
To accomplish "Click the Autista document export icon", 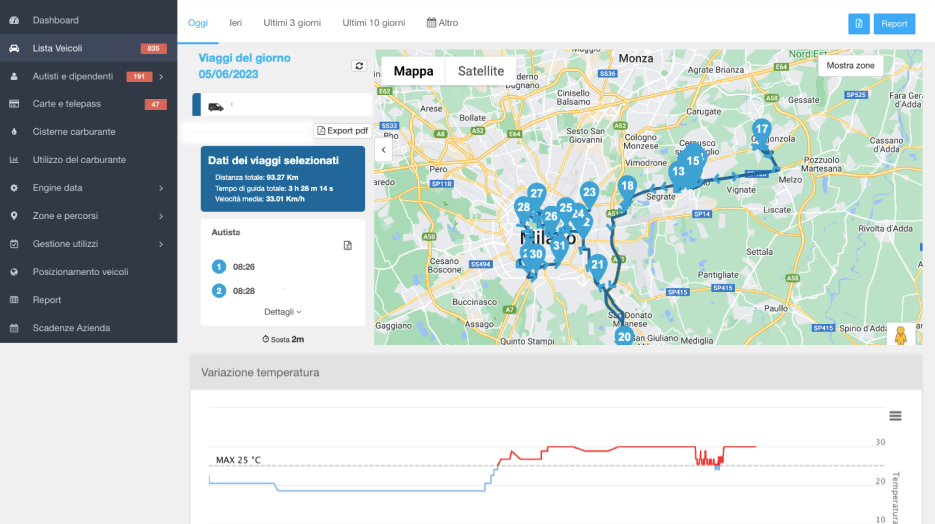I will [348, 246].
